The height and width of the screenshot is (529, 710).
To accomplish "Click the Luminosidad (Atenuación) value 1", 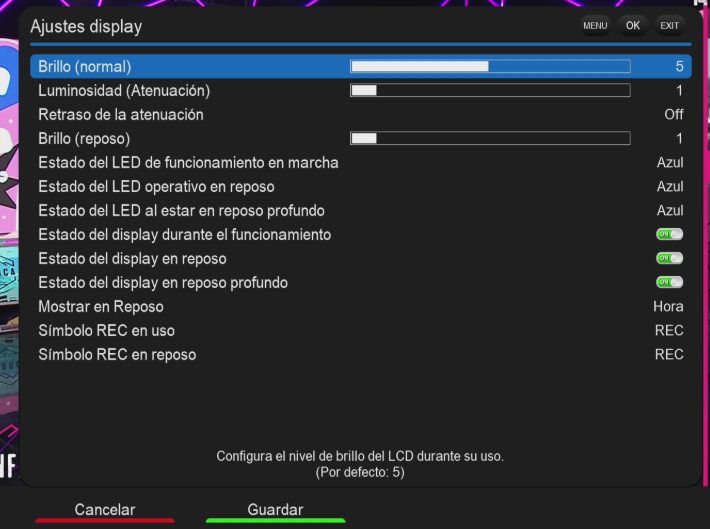I will coord(679,91).
